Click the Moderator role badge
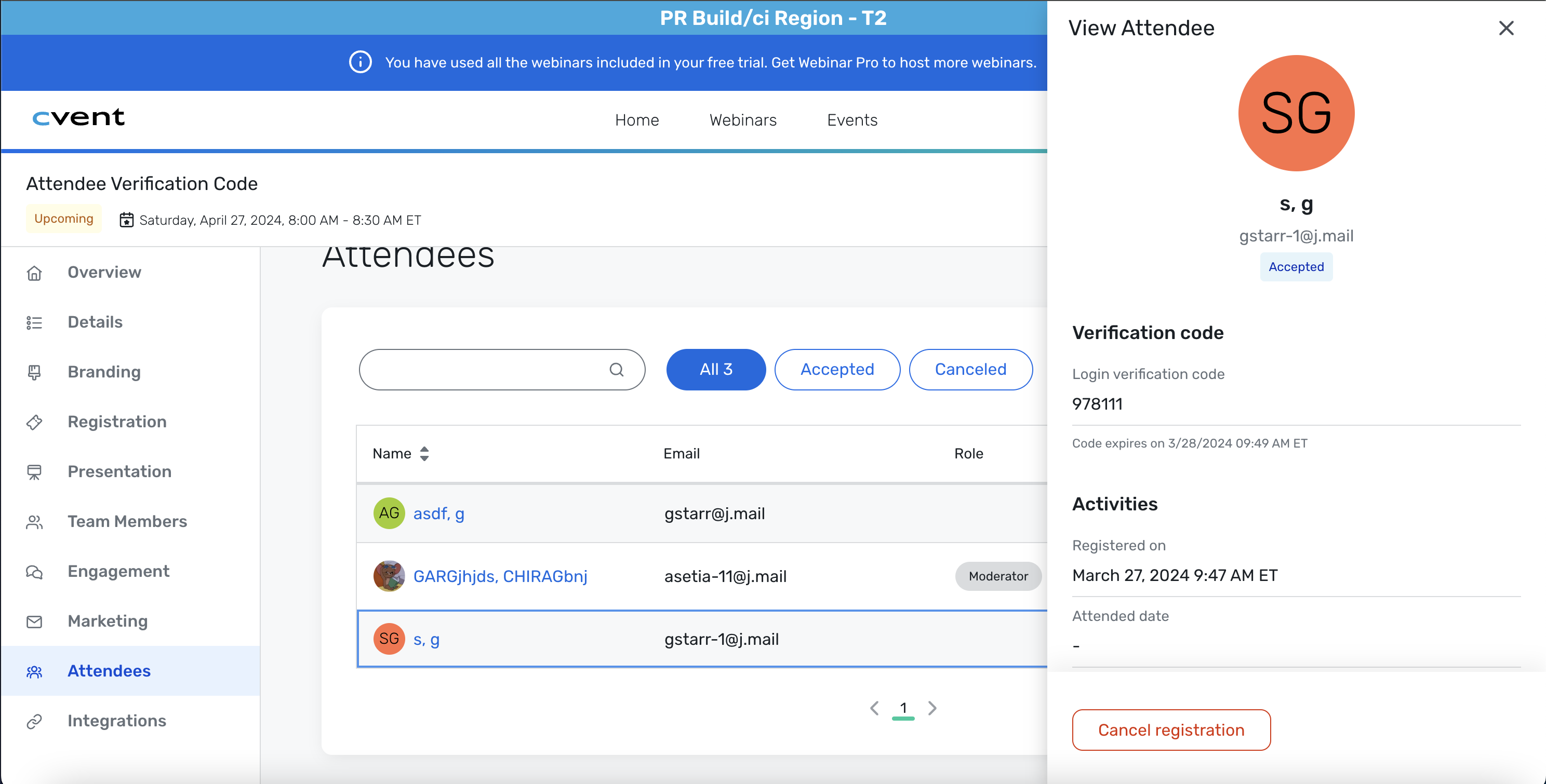The height and width of the screenshot is (784, 1546). click(x=998, y=576)
